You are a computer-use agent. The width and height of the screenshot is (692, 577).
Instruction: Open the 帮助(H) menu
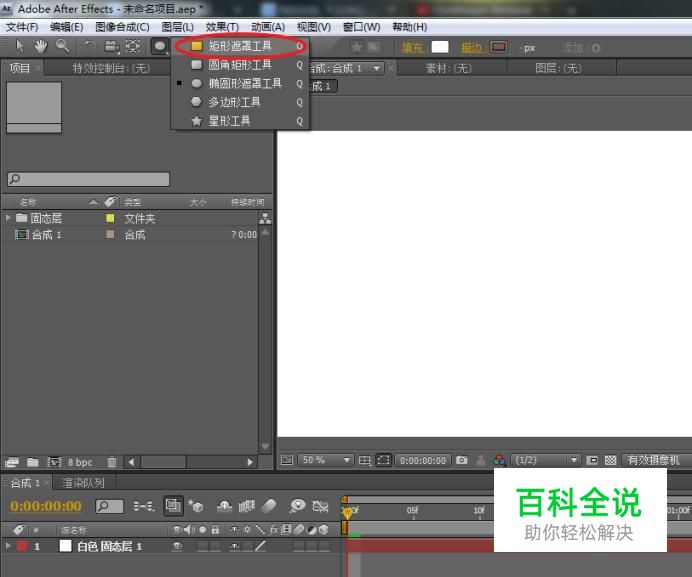410,27
